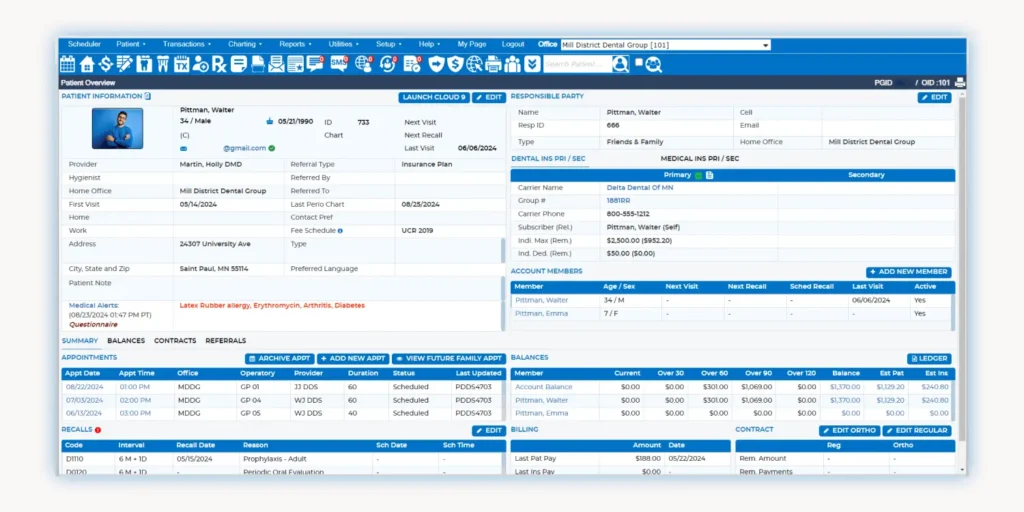Click the Add New Appt button
This screenshot has width=1024, height=512.
[353, 358]
